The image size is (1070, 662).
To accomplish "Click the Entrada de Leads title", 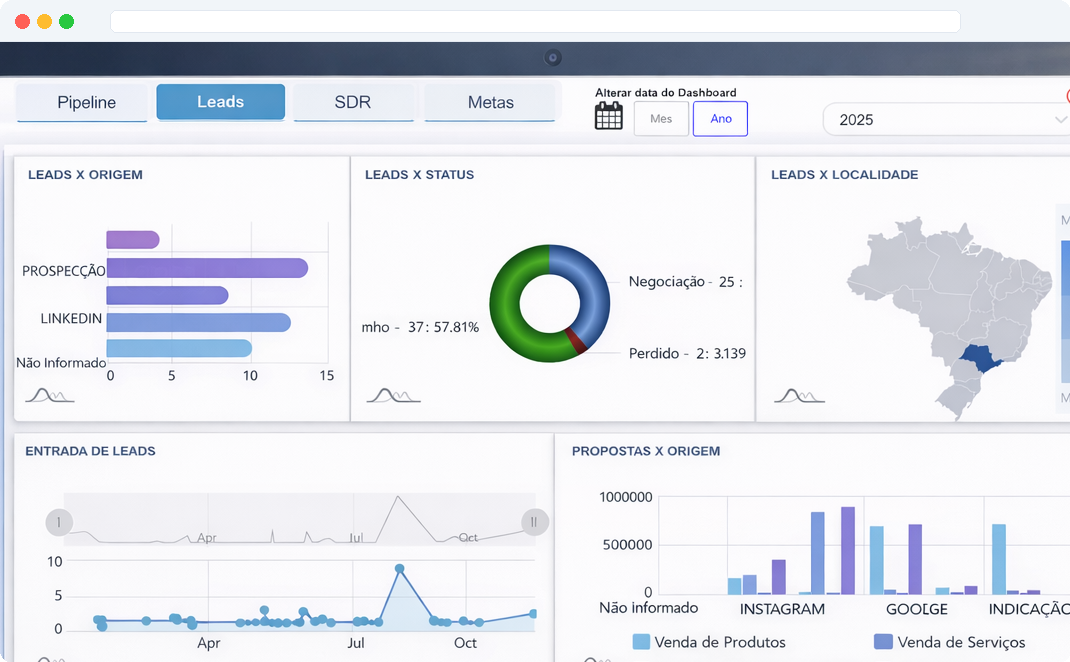I will 90,451.
